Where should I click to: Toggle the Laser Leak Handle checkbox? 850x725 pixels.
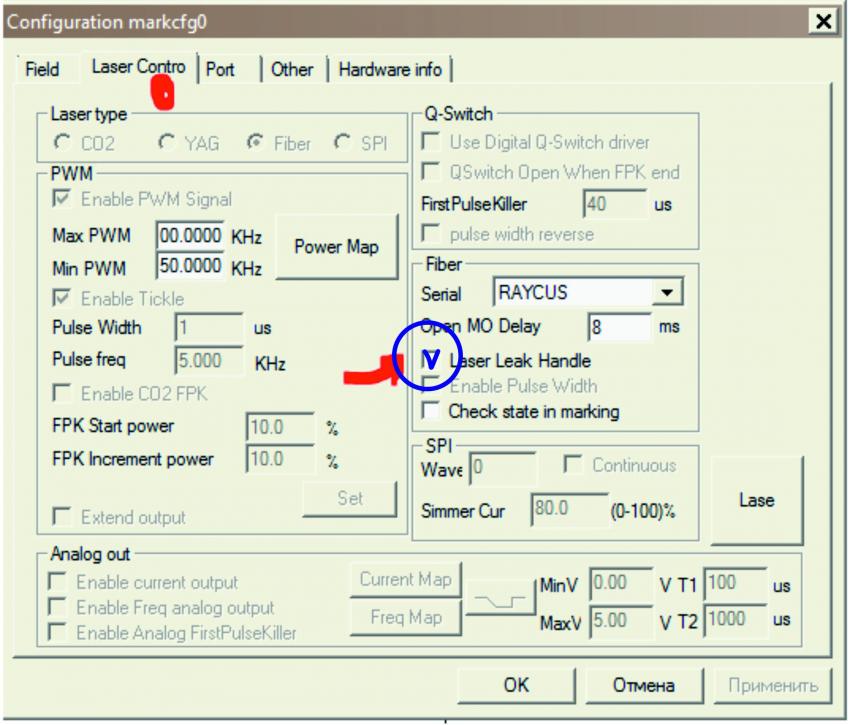point(431,359)
